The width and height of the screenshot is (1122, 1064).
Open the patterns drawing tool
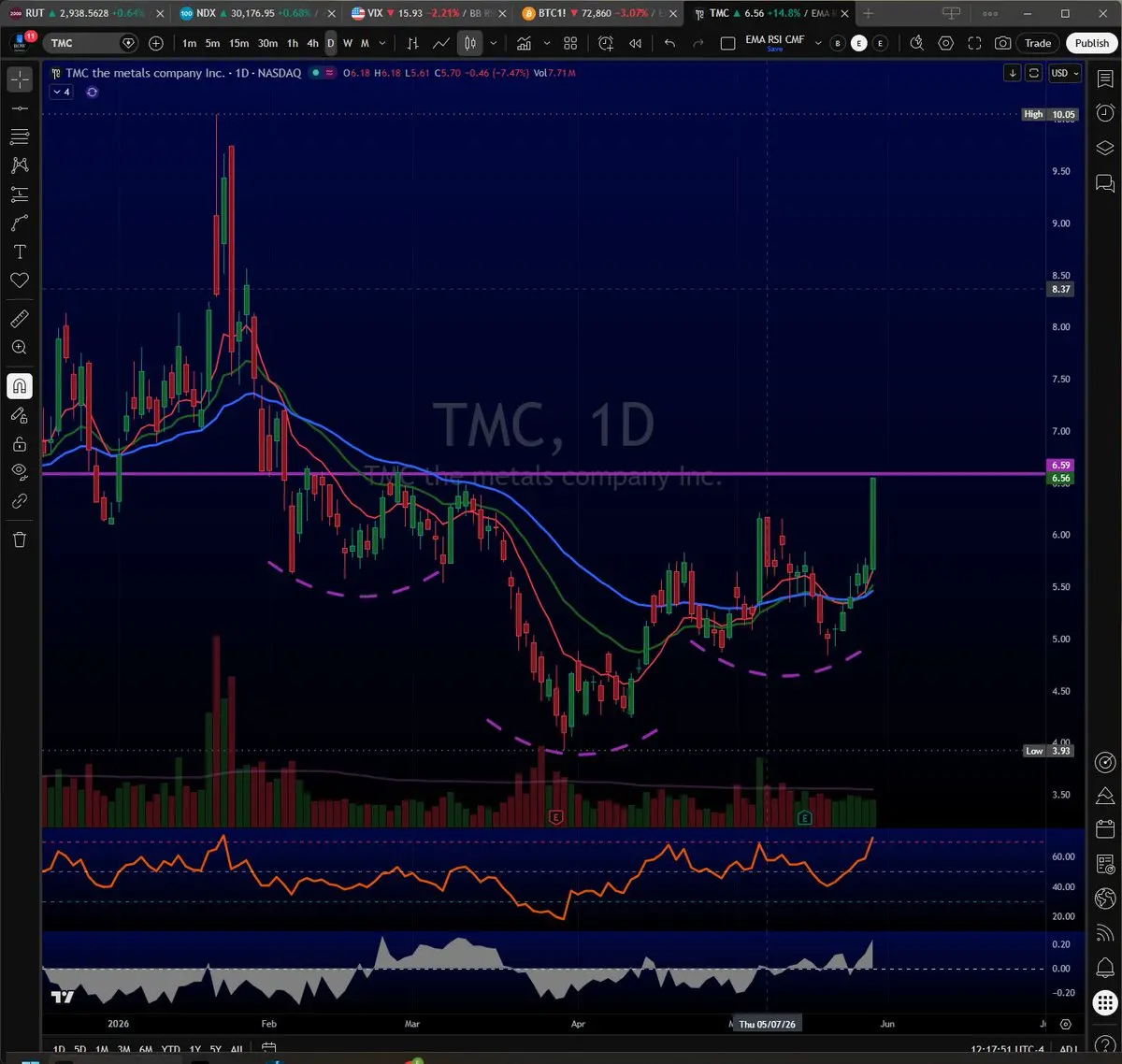20,165
